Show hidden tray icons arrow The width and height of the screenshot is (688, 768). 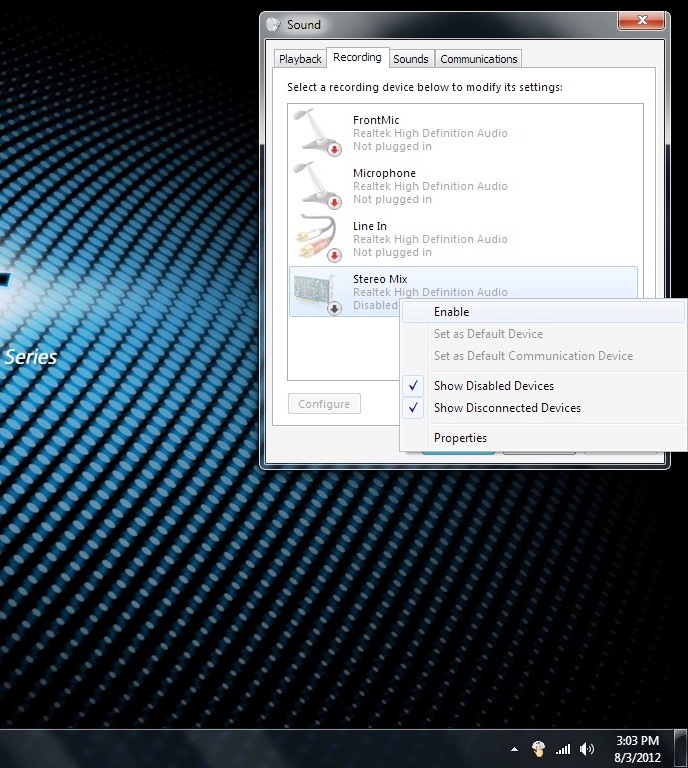(514, 749)
